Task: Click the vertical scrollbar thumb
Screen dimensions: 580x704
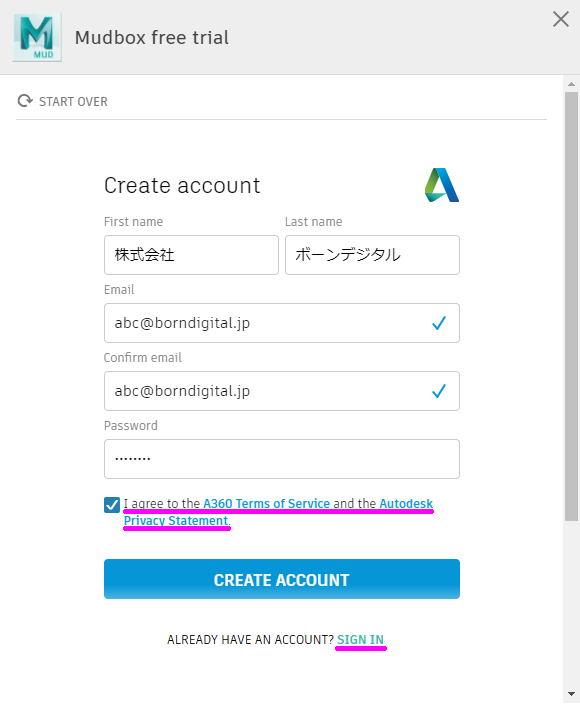Action: point(571,307)
